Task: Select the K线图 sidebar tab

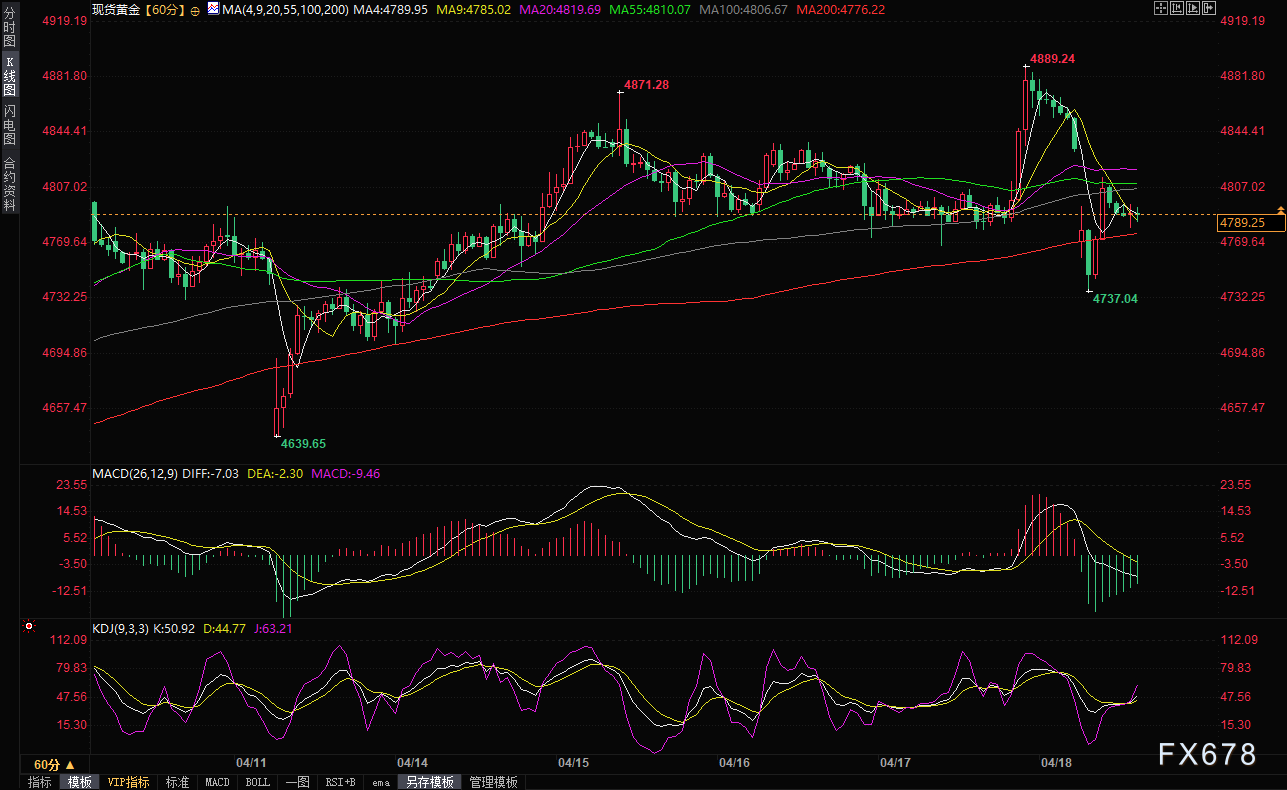Action: click(x=9, y=76)
